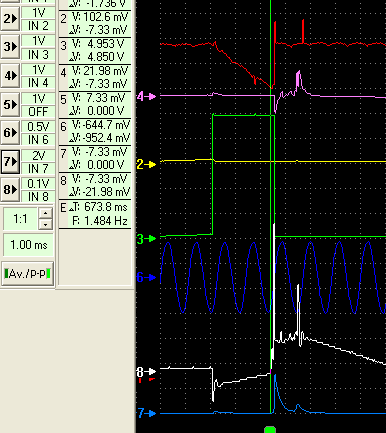Click channel 8 white zero-level marker
Image resolution: width=386 pixels, height=433 pixels.
pyautogui.click(x=146, y=372)
